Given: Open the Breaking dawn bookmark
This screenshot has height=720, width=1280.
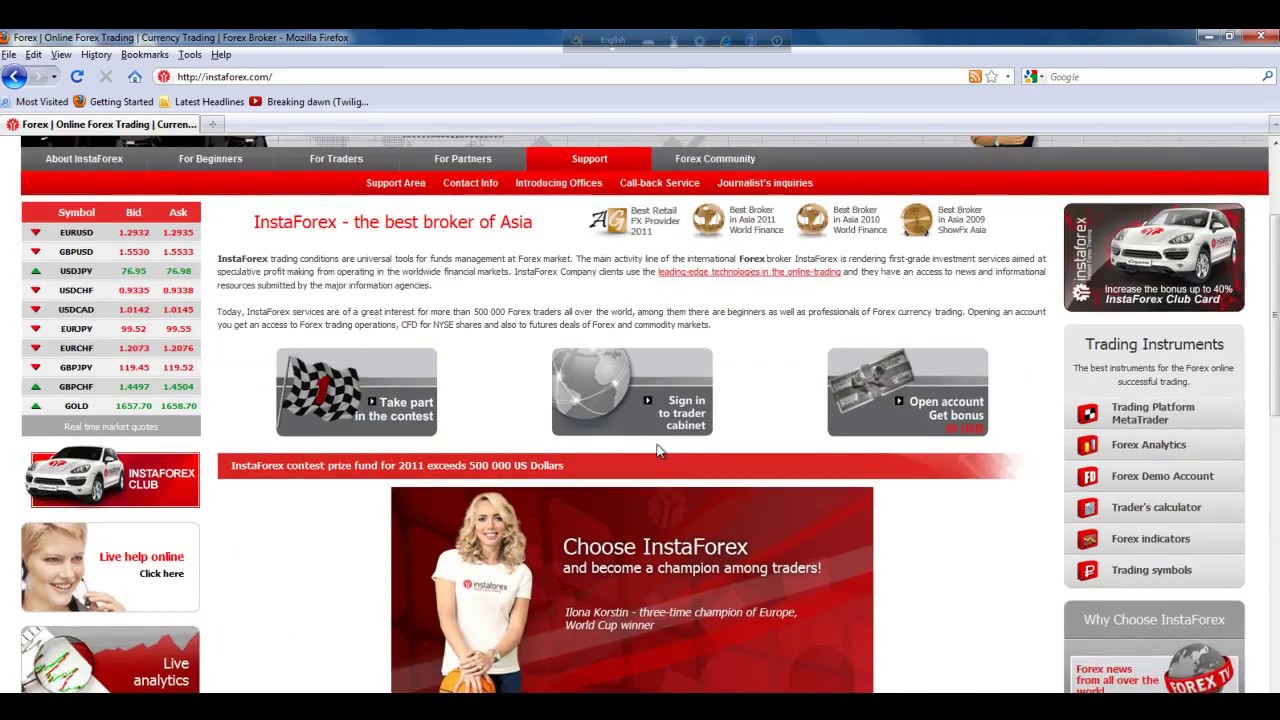Looking at the screenshot, I should coord(309,102).
